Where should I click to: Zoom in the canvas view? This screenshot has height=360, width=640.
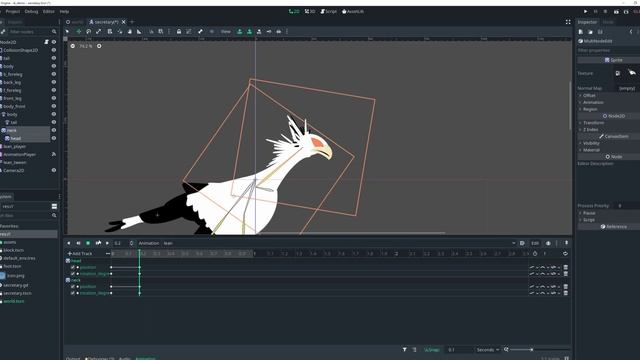tap(99, 46)
